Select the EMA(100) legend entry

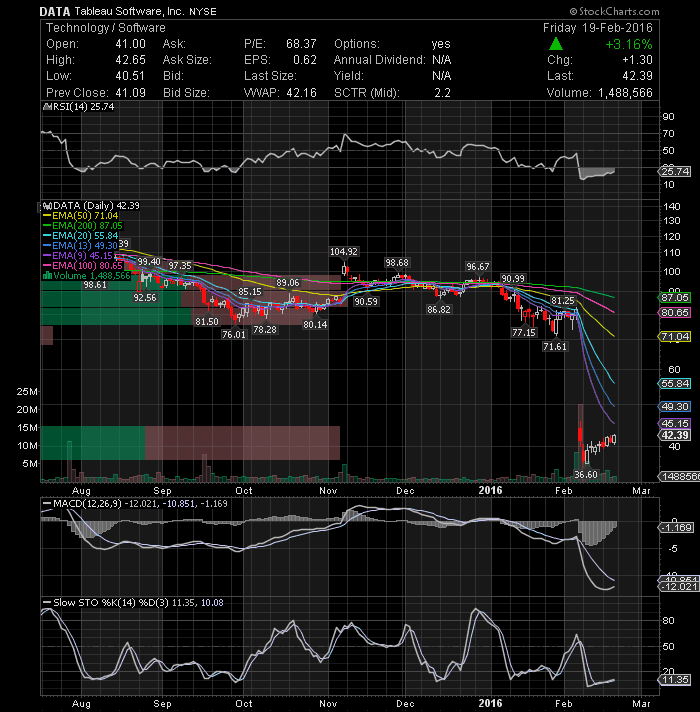tap(83, 266)
